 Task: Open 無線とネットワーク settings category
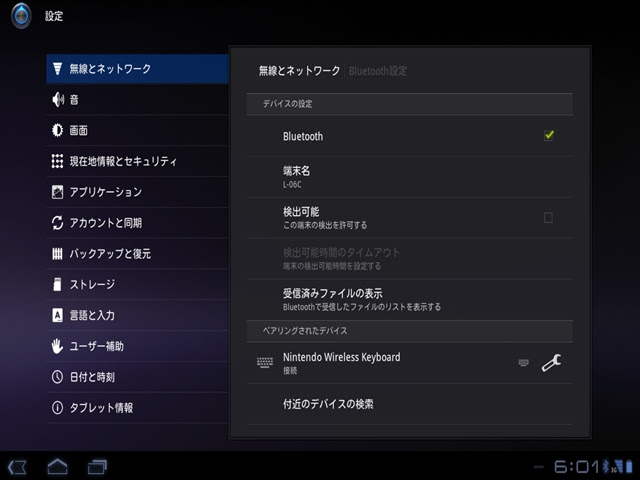coord(138,69)
